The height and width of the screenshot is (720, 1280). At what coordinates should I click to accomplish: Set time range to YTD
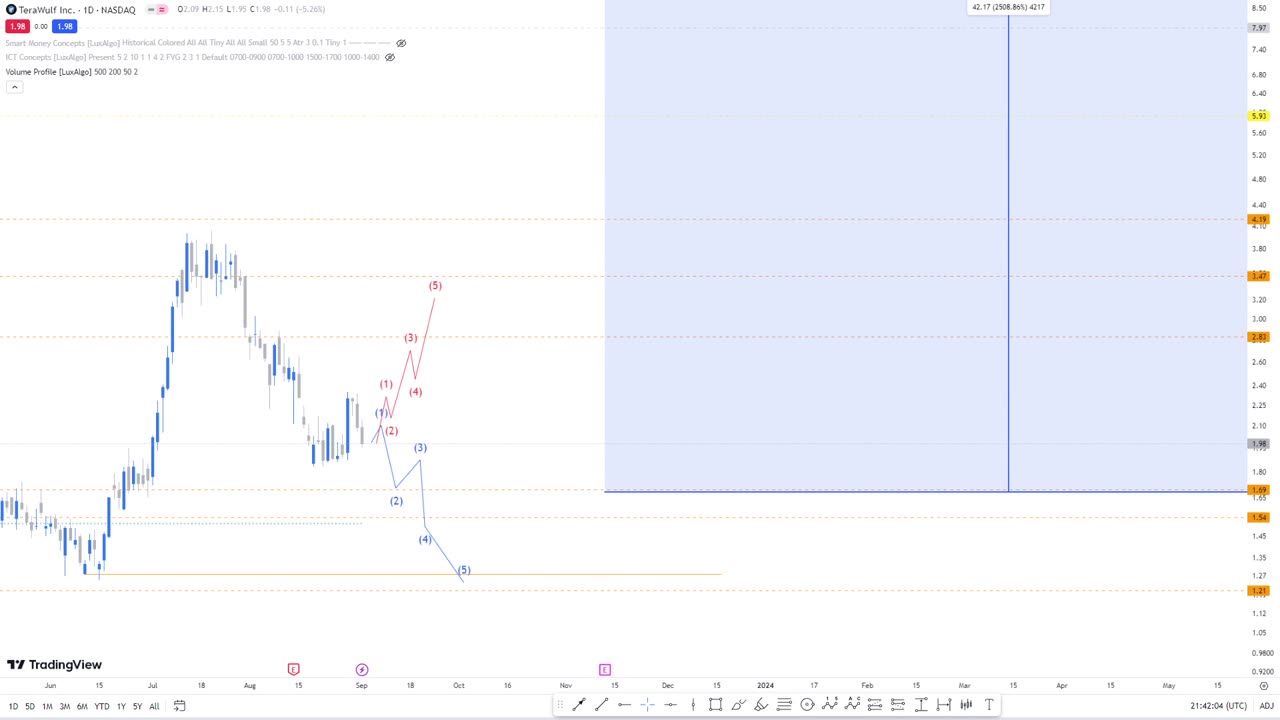click(101, 706)
